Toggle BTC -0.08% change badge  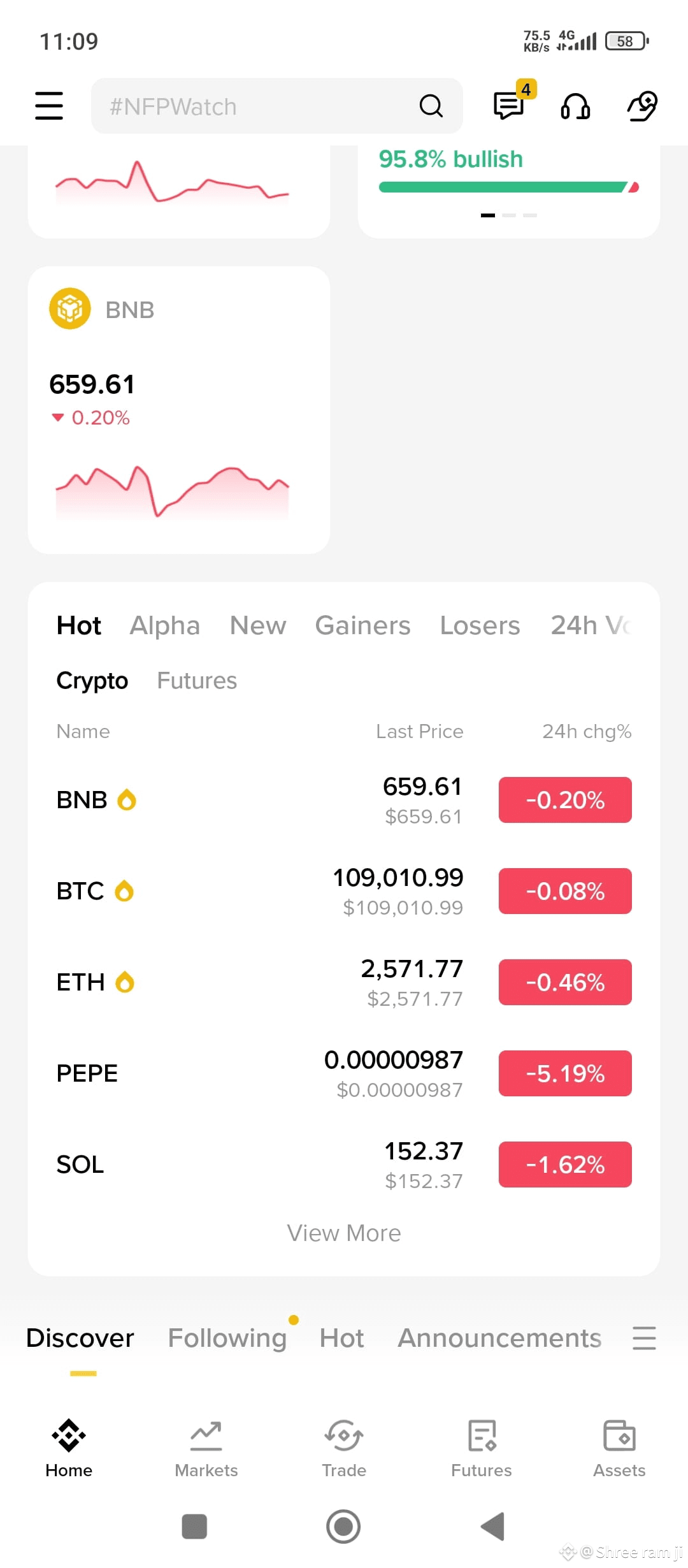click(x=565, y=891)
